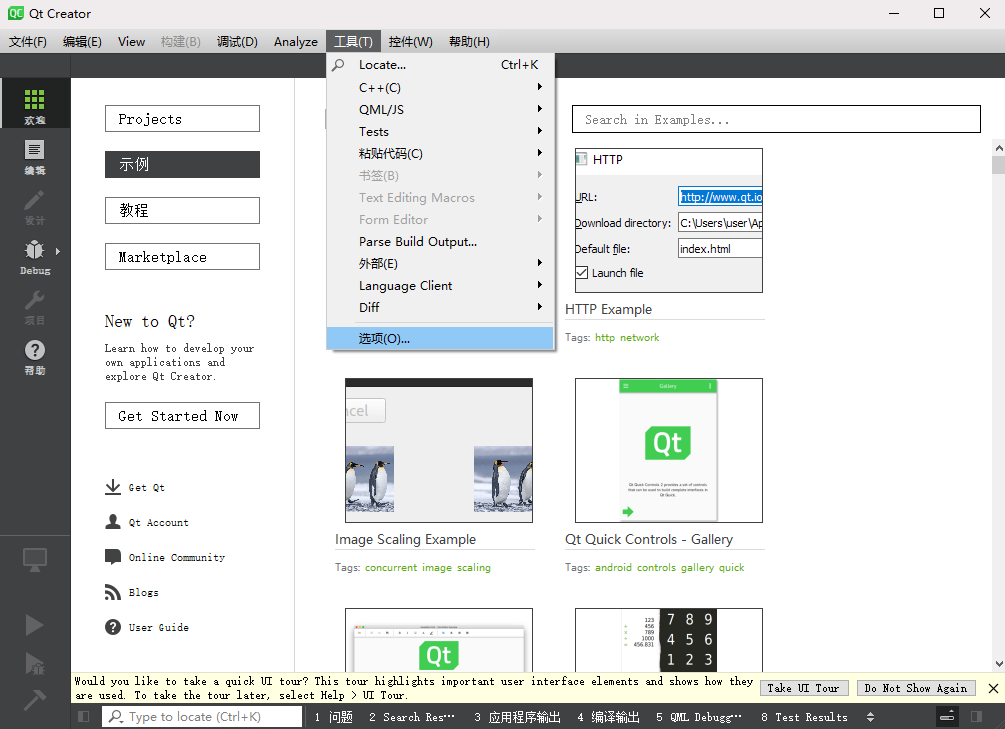The image size is (1005, 729).
Task: Click the Start Debugging play-with-bug icon
Action: click(35, 664)
